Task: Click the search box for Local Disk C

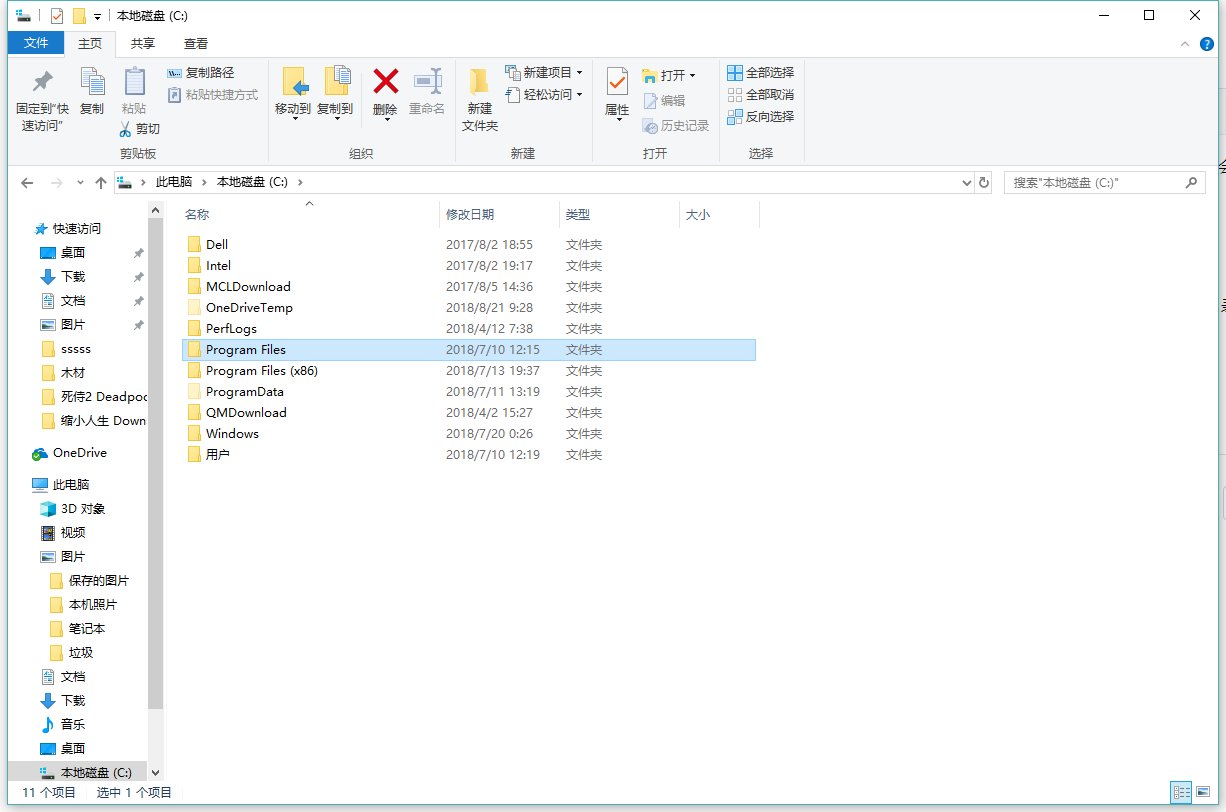Action: (1094, 183)
